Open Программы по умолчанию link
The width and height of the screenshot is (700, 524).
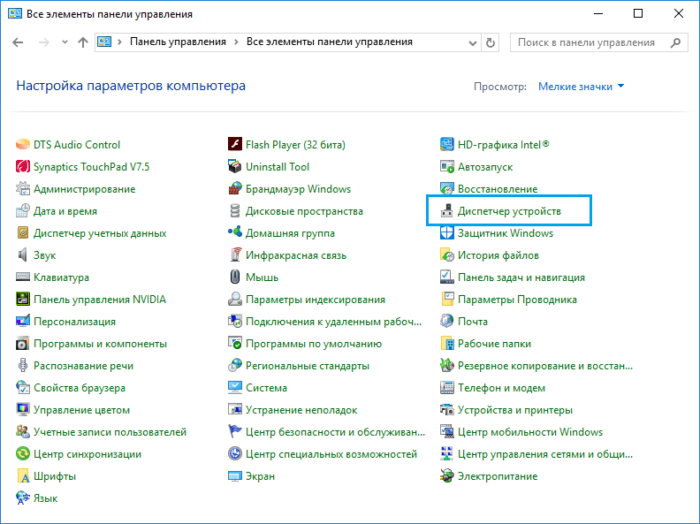[x=314, y=344]
